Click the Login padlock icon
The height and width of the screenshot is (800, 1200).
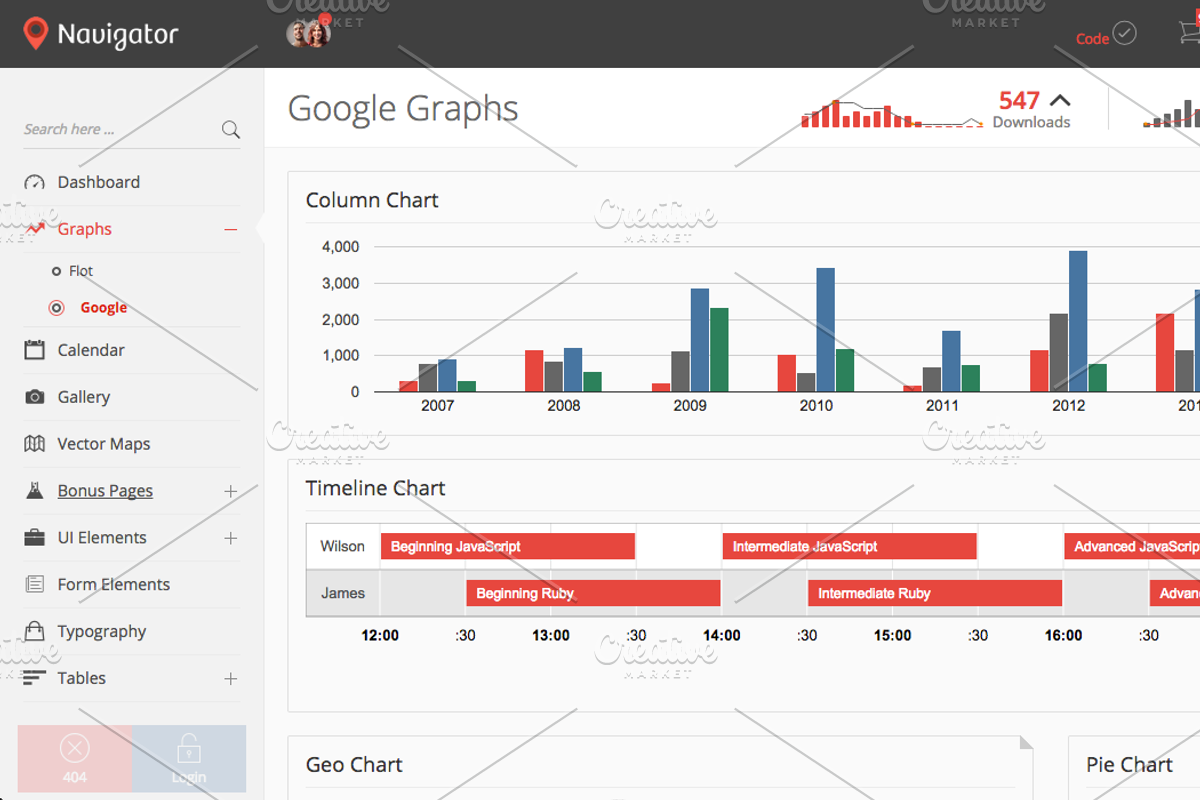188,747
